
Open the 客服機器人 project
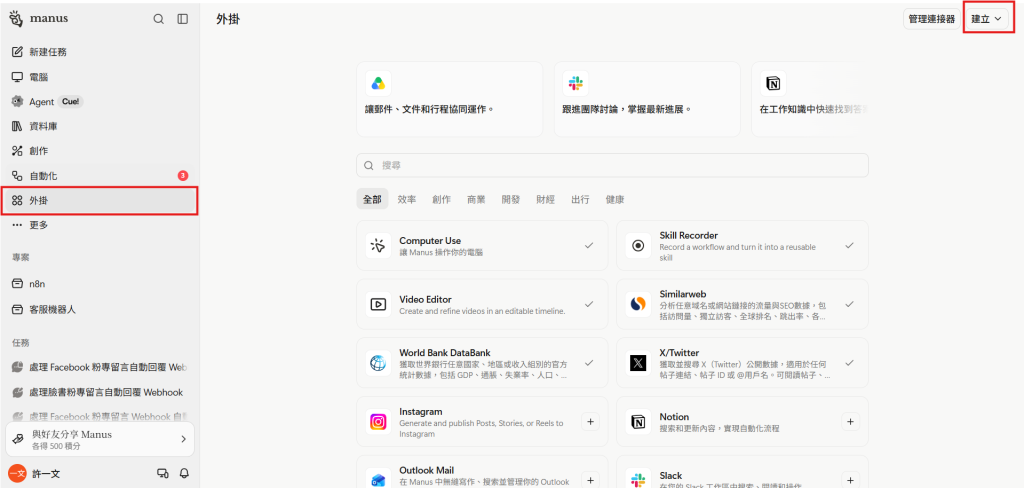coord(99,309)
